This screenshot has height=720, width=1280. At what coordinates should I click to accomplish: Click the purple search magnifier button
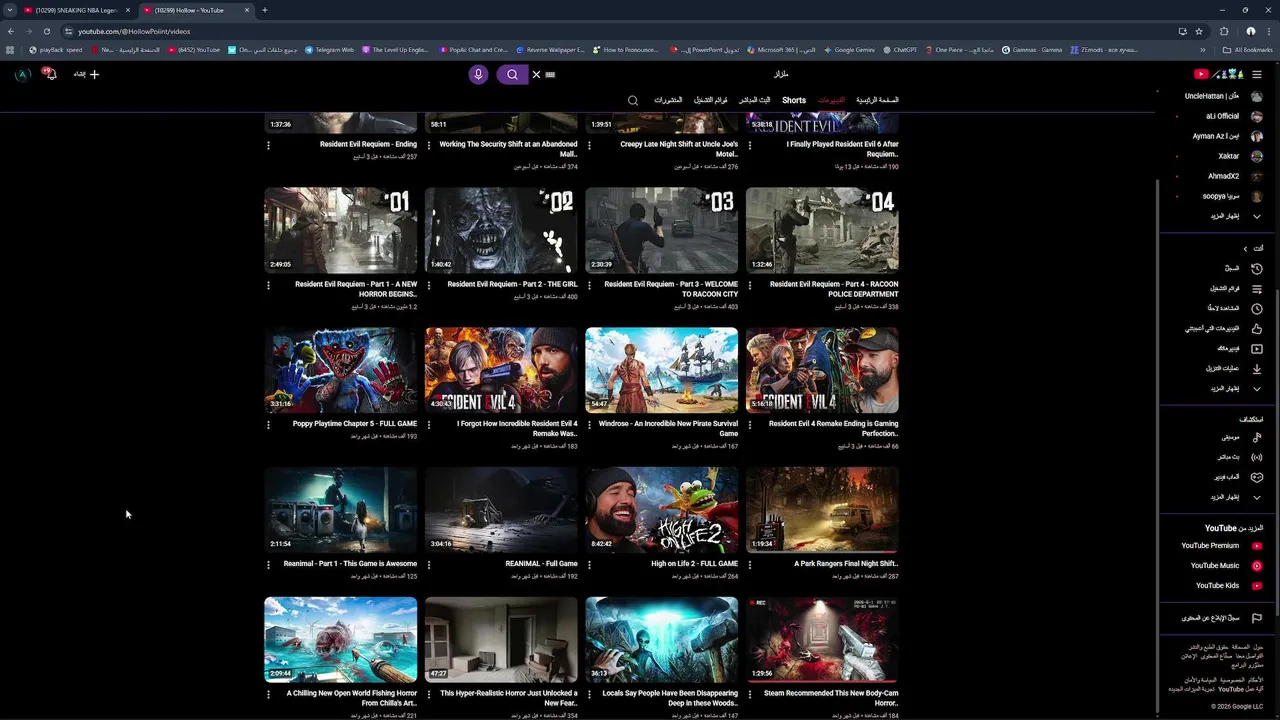[512, 74]
